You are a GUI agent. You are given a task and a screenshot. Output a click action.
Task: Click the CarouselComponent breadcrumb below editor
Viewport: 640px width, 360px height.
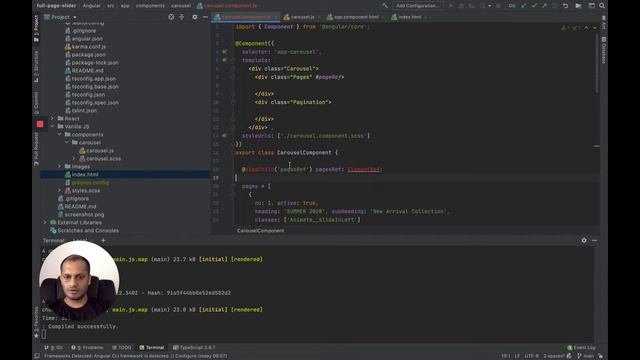tap(260, 231)
